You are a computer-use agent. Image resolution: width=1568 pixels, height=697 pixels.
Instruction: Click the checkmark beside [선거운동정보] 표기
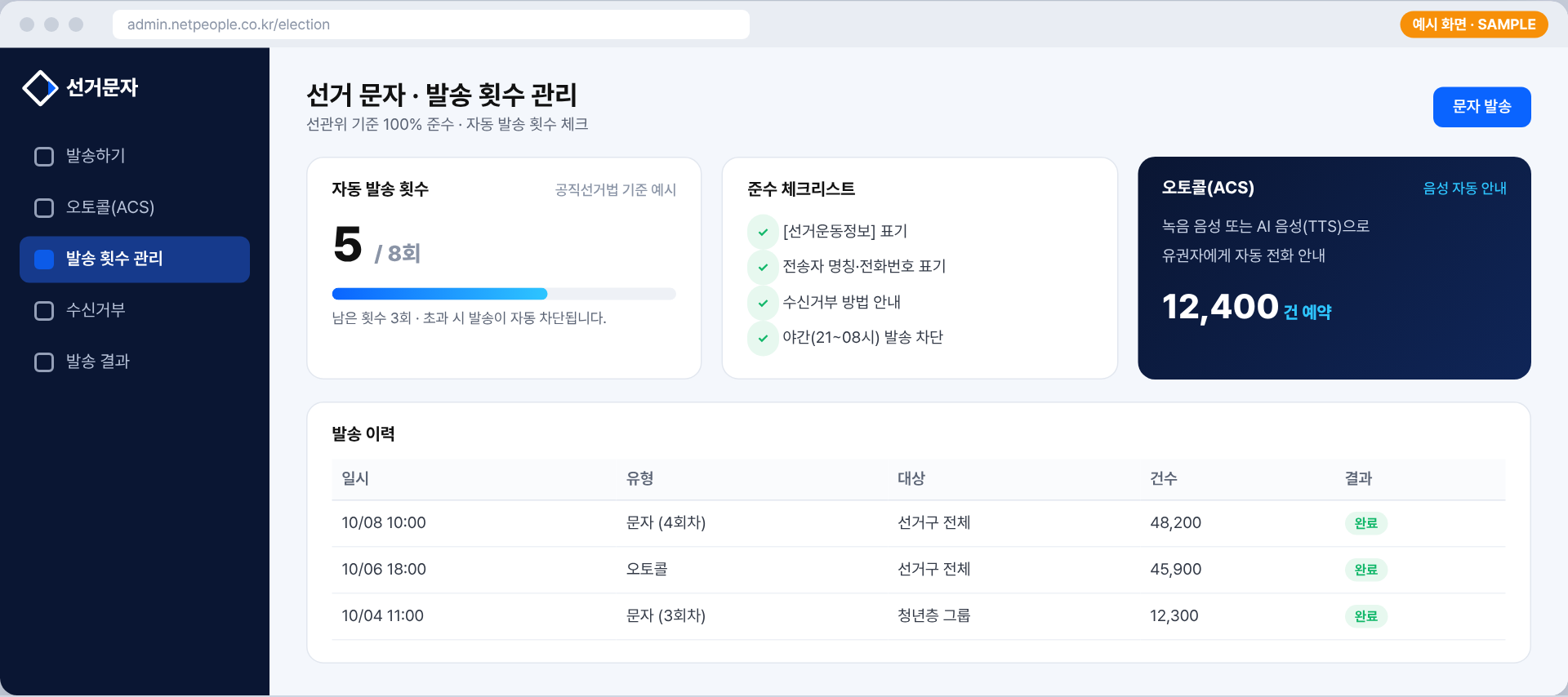[763, 232]
